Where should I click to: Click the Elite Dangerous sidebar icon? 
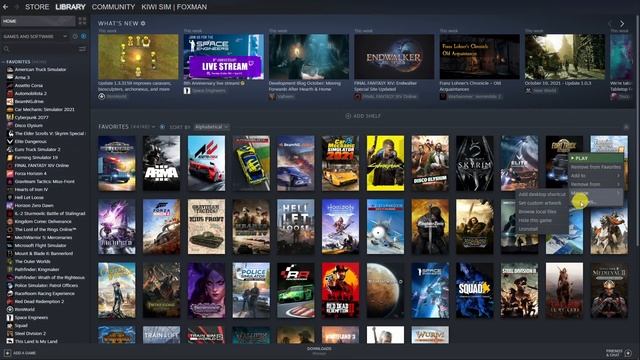tap(10, 141)
